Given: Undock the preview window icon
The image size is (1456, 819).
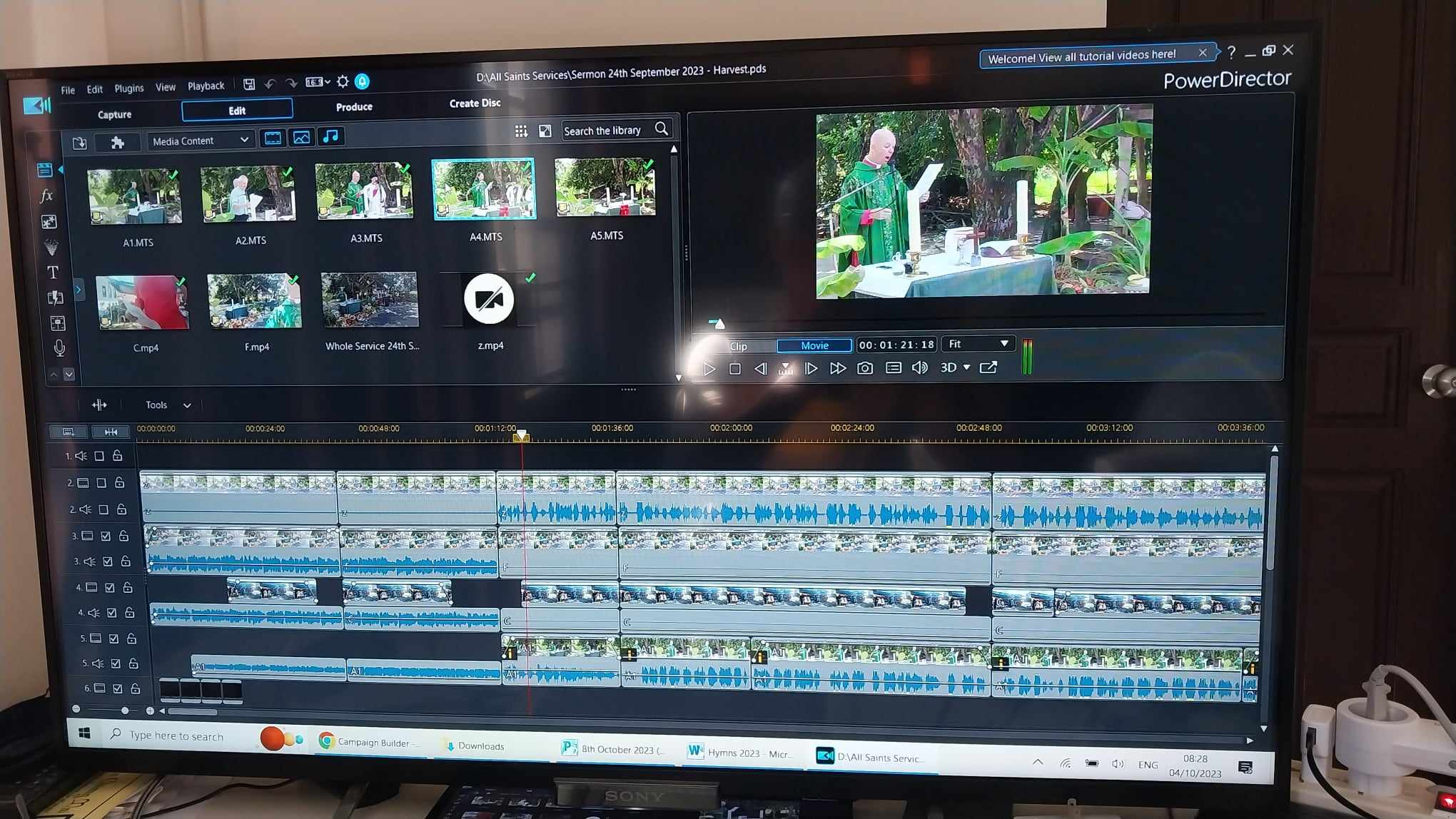Looking at the screenshot, I should click(989, 367).
